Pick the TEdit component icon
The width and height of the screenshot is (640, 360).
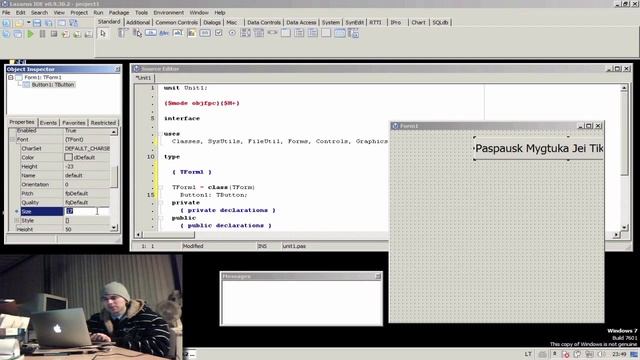click(x=178, y=33)
